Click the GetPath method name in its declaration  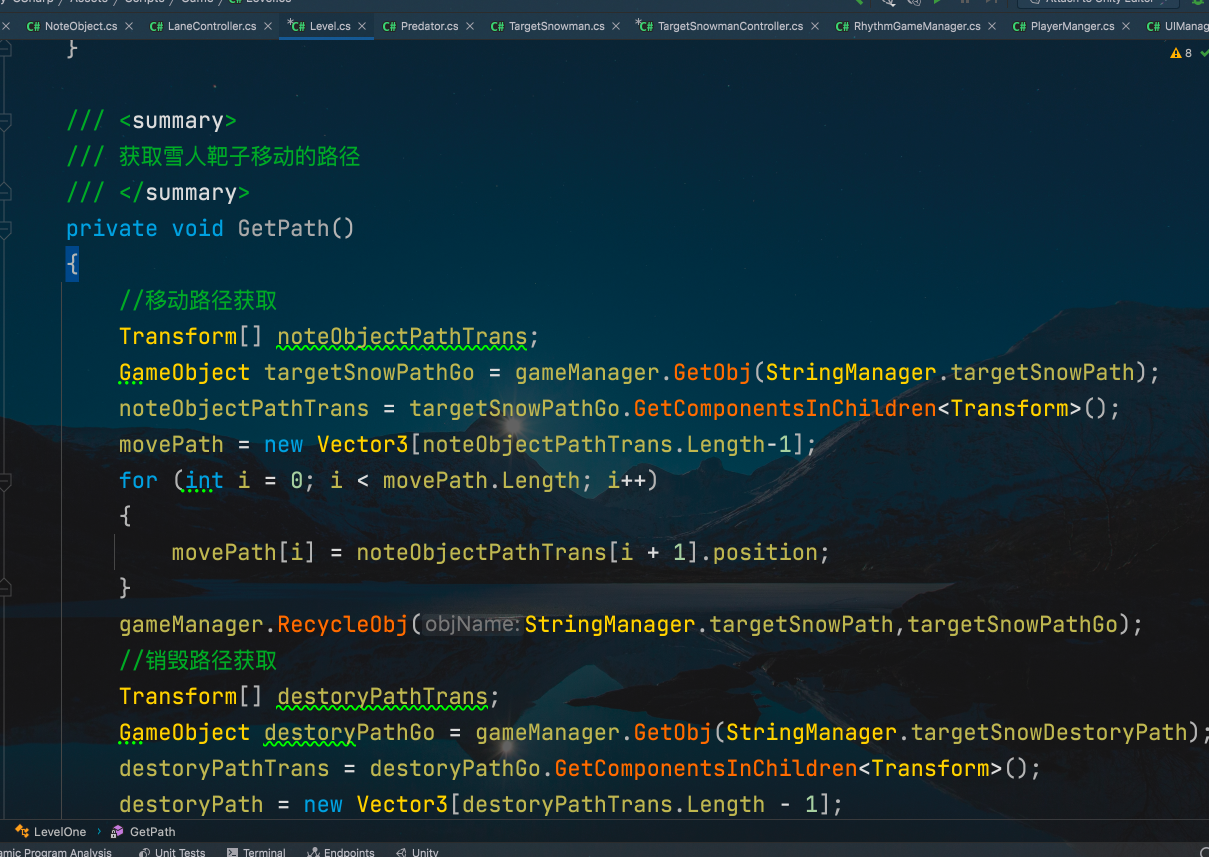(283, 229)
